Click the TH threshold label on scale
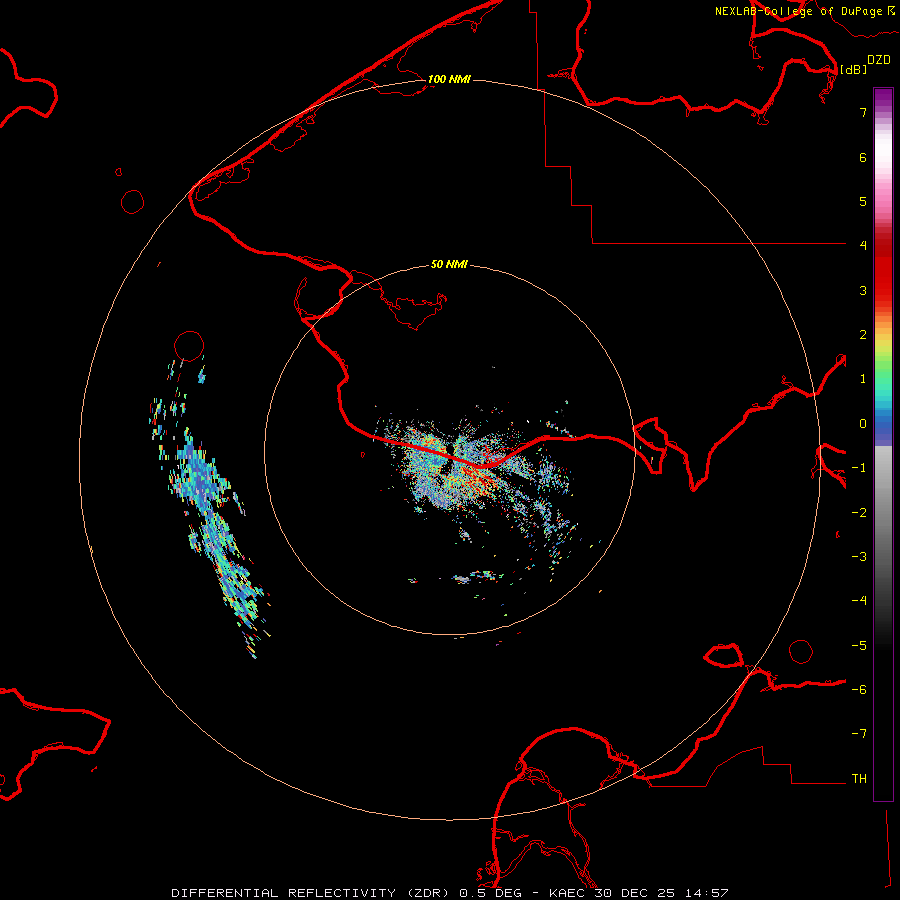Viewport: 900px width, 900px height. tap(859, 779)
